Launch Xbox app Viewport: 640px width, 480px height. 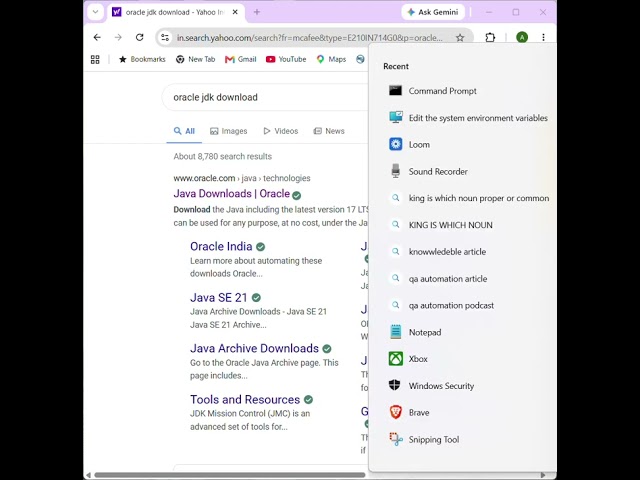408,359
